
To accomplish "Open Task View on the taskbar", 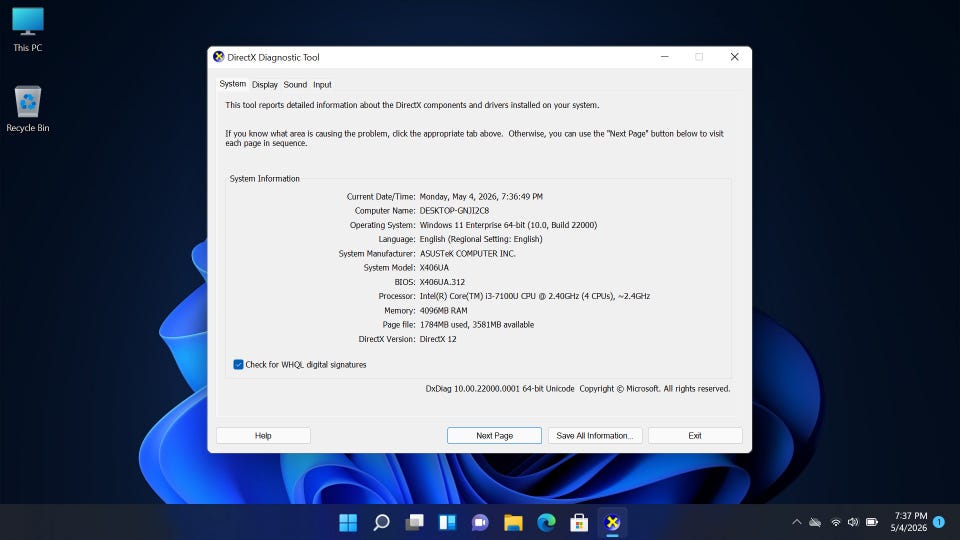I will coord(414,522).
